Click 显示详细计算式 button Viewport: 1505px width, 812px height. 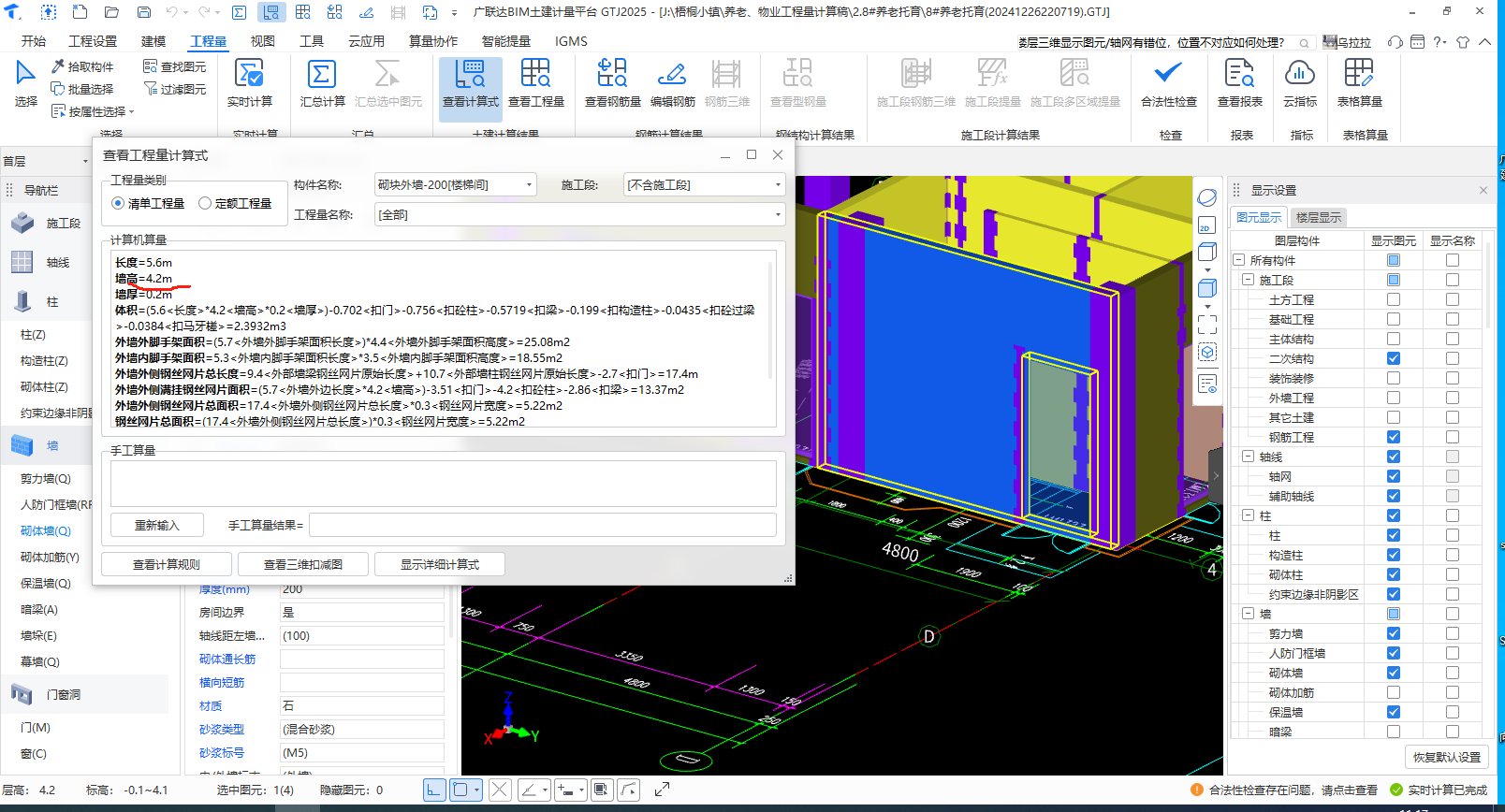440,564
